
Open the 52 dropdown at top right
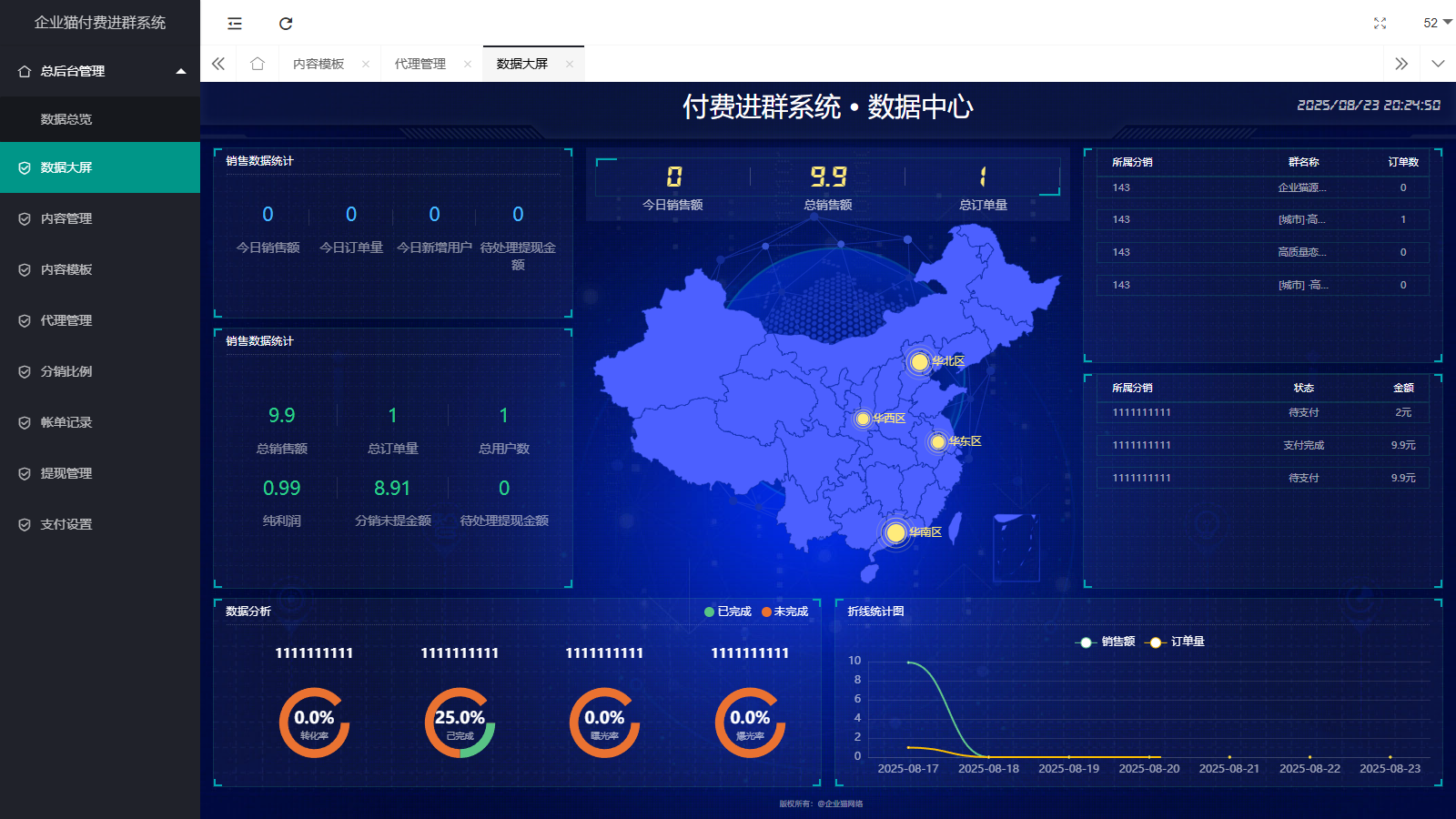(1431, 24)
